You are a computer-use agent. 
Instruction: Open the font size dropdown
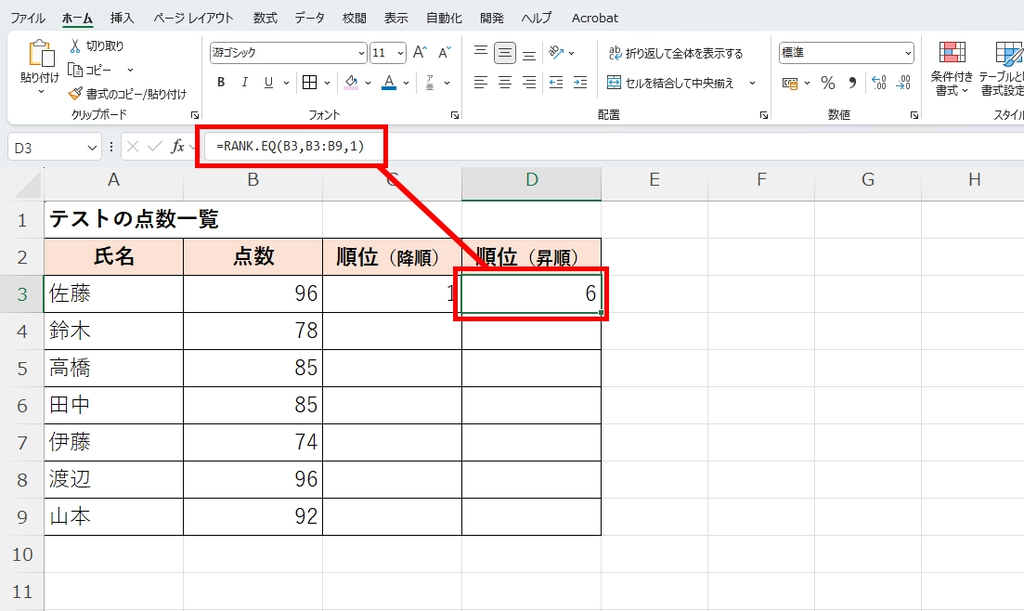(x=400, y=53)
